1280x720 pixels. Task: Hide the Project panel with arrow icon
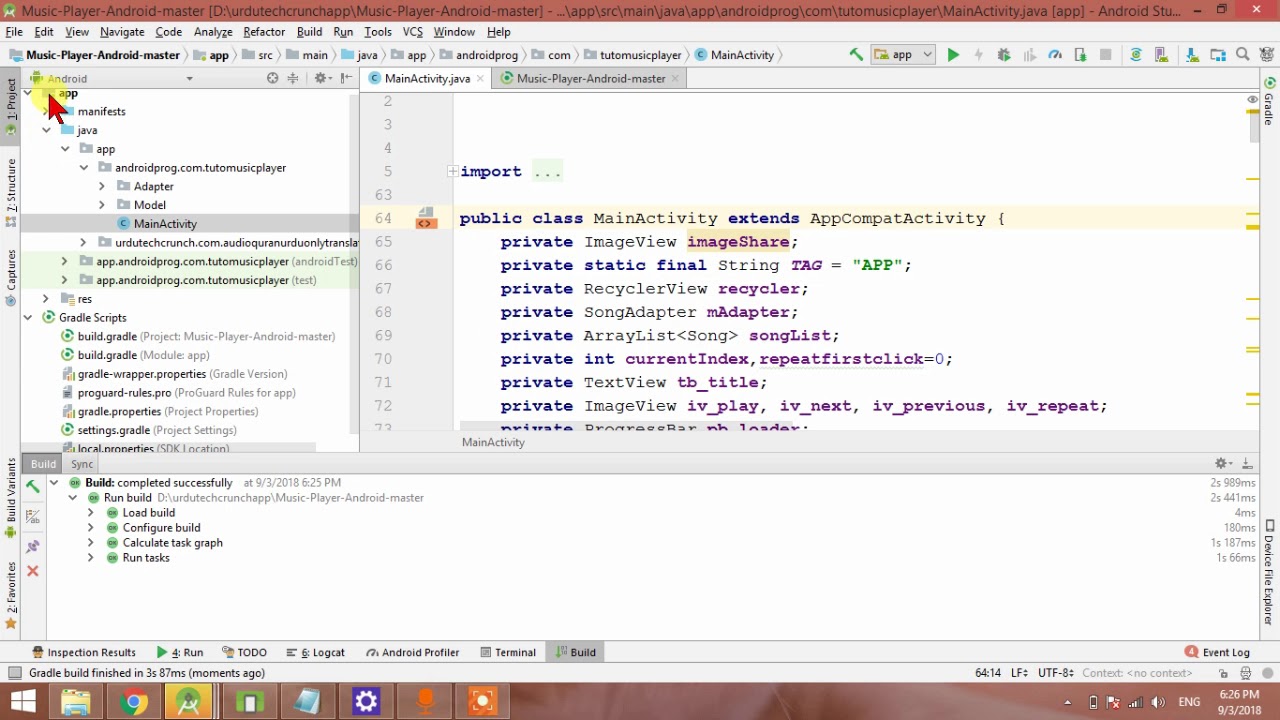click(346, 78)
